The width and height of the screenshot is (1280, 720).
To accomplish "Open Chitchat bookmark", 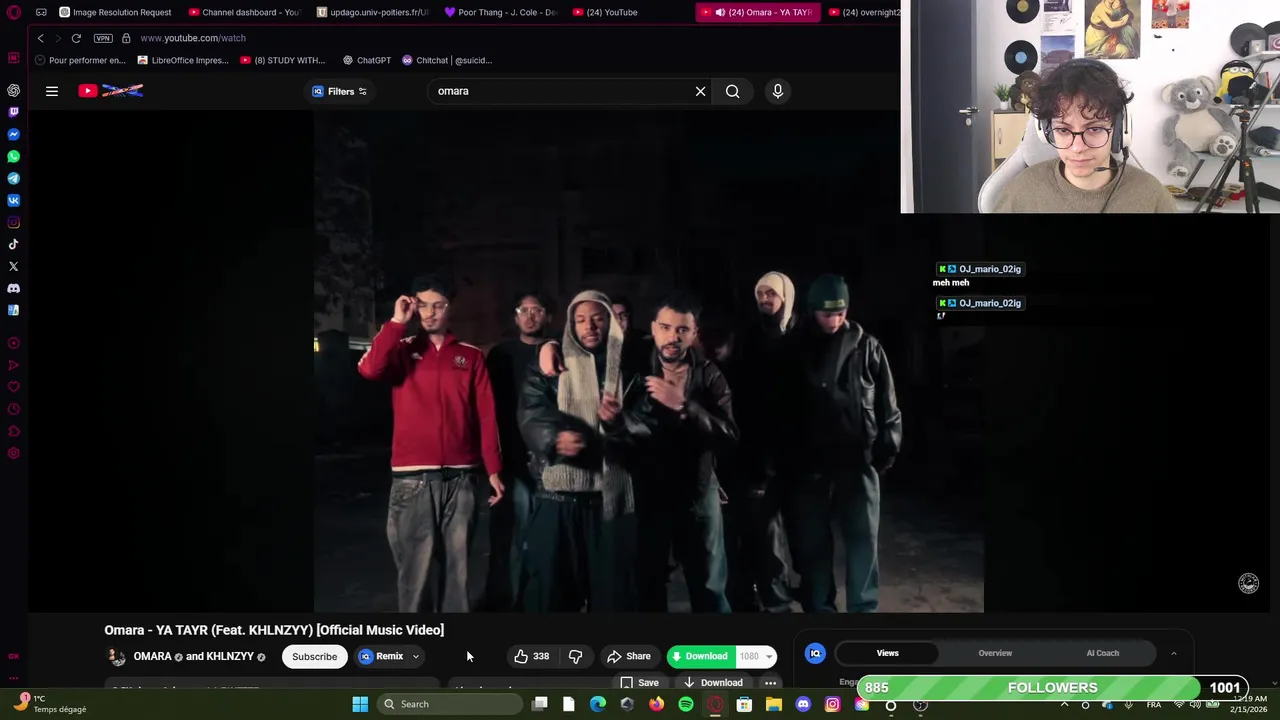I will click(446, 60).
